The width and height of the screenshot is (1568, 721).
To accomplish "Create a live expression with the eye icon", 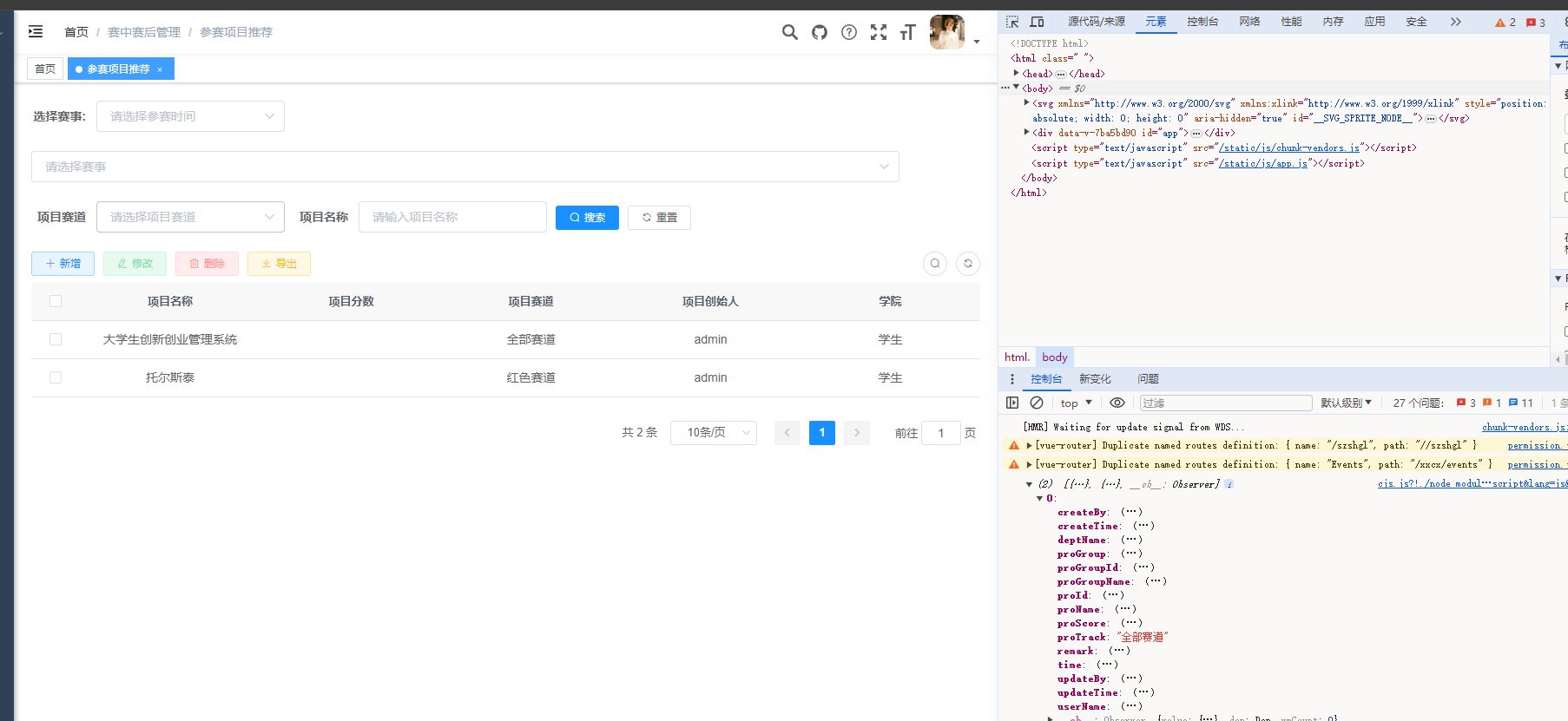I will point(1117,403).
